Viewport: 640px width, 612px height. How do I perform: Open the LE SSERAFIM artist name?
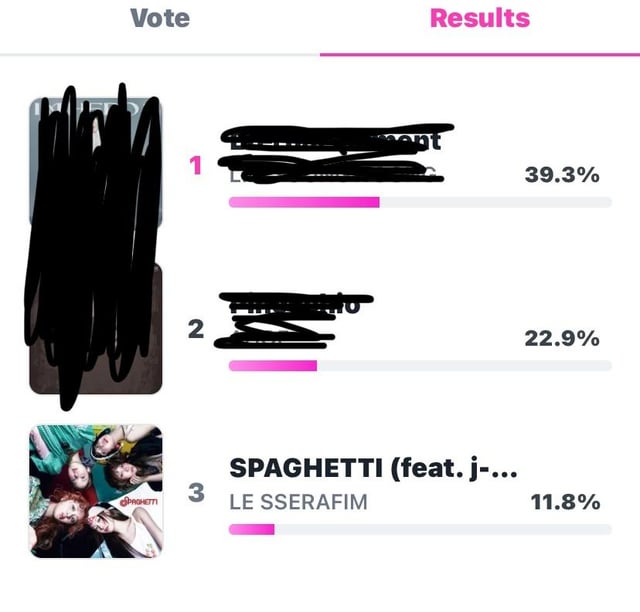pos(298,502)
